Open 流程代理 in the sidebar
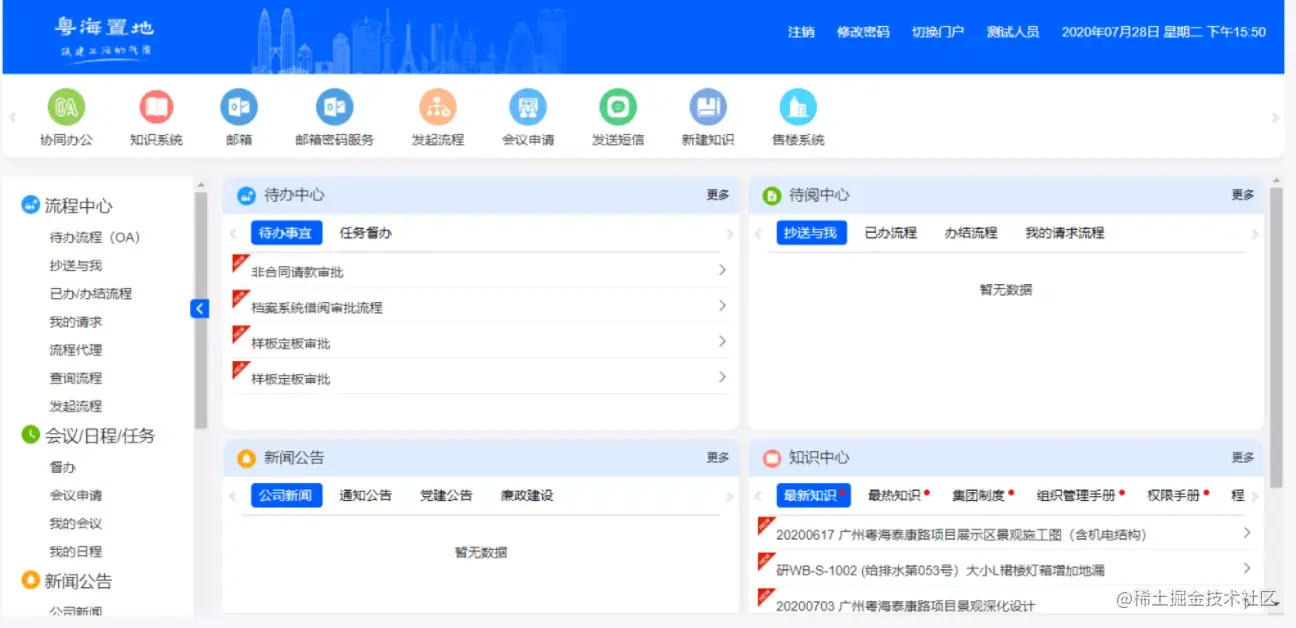Screen dimensions: 1296x628 [x=76, y=350]
